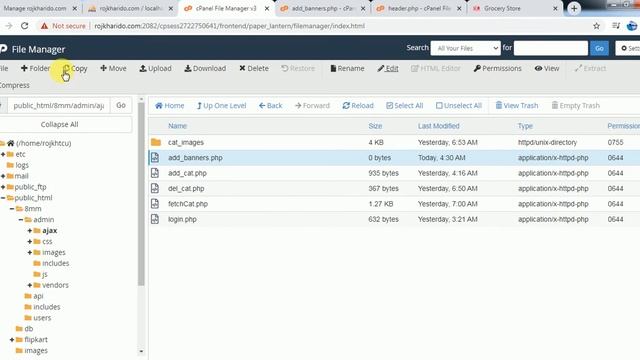The width and height of the screenshot is (640, 360).
Task: Switch to the Grocery Store browser tab
Action: click(x=515, y=8)
